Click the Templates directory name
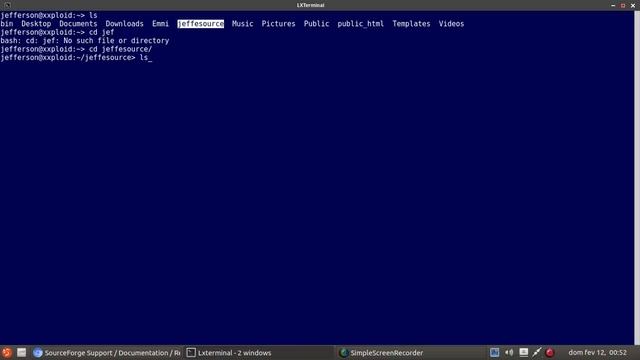Viewport: 640px width, 360px height. 411,24
